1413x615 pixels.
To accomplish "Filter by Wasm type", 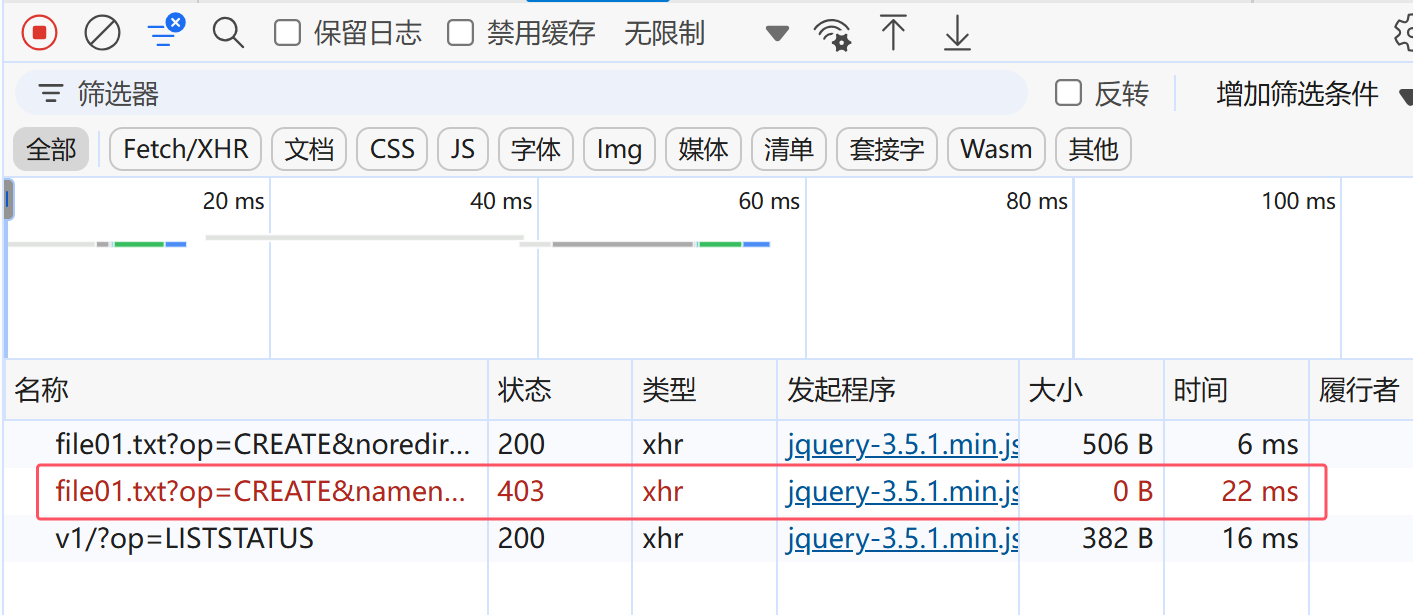I will [996, 149].
